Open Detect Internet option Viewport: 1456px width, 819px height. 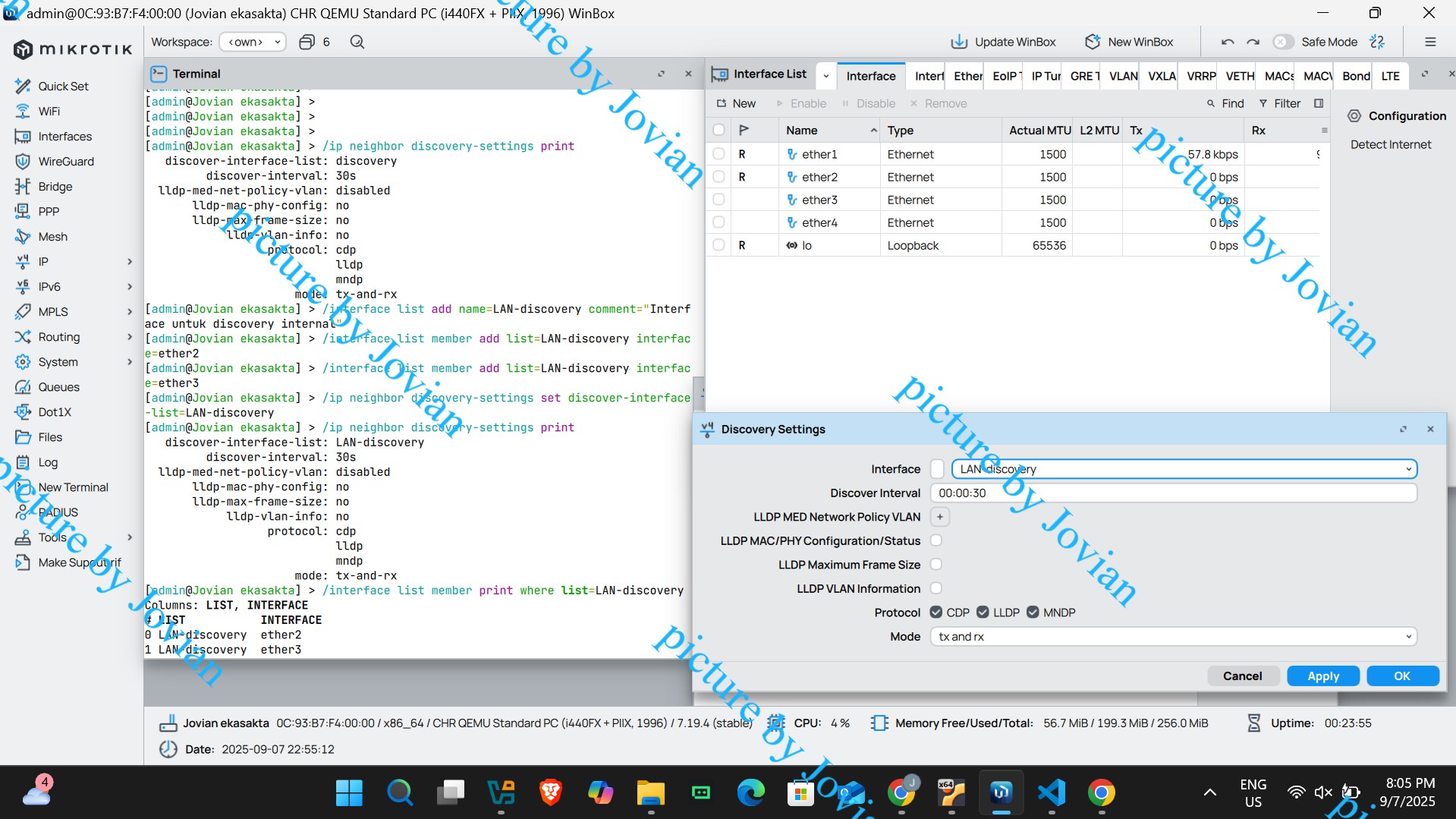(x=1390, y=144)
